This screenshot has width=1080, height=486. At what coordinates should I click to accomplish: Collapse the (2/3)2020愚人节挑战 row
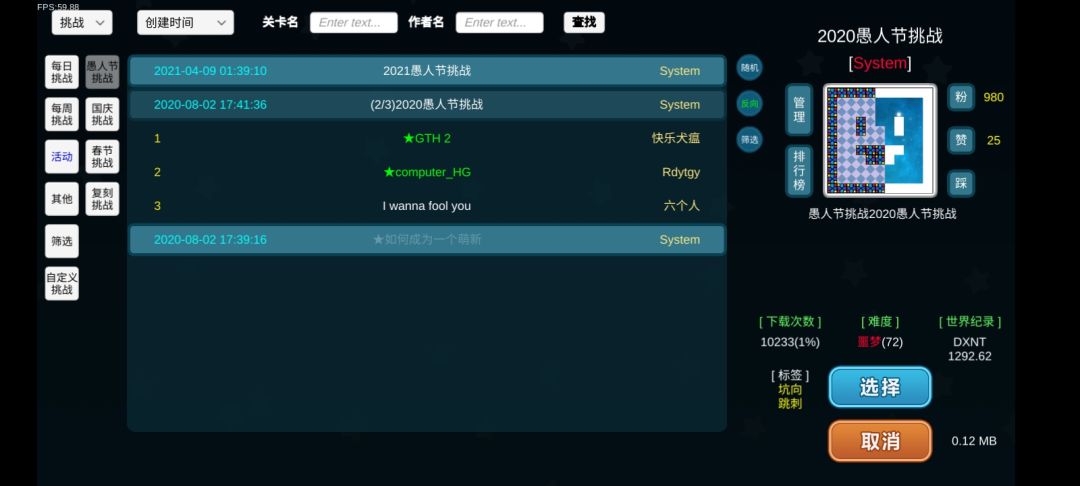coord(427,105)
